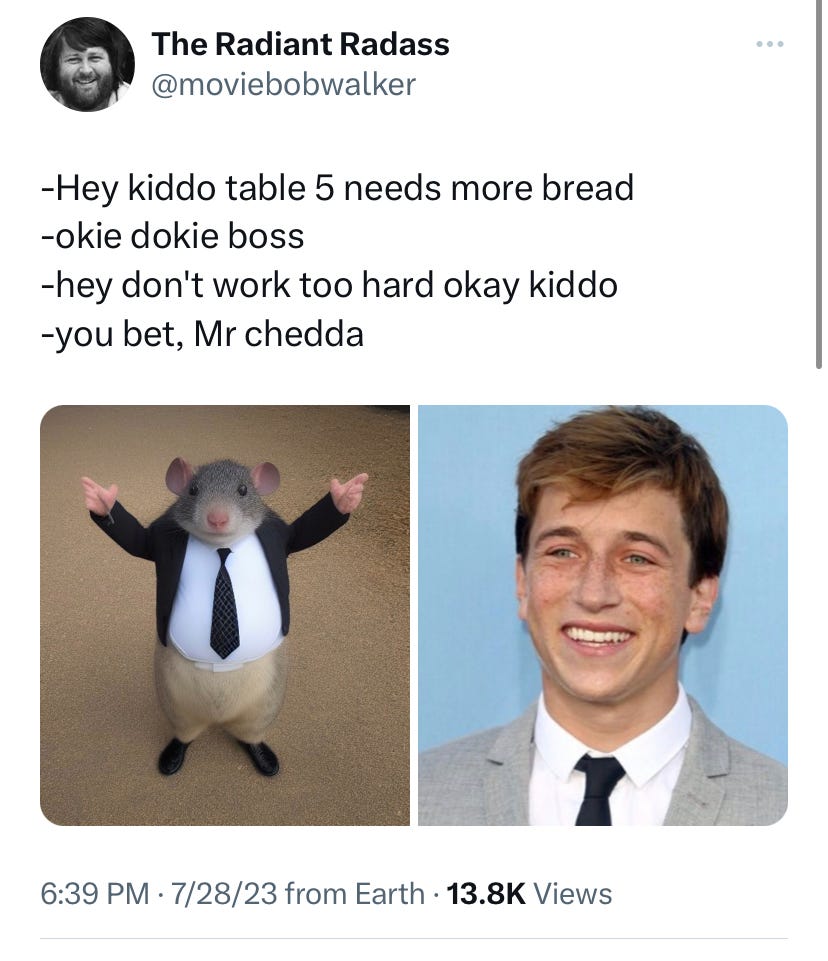The height and width of the screenshot is (961, 828).
Task: Click the vertical scrollbar thumb
Action: point(819,184)
